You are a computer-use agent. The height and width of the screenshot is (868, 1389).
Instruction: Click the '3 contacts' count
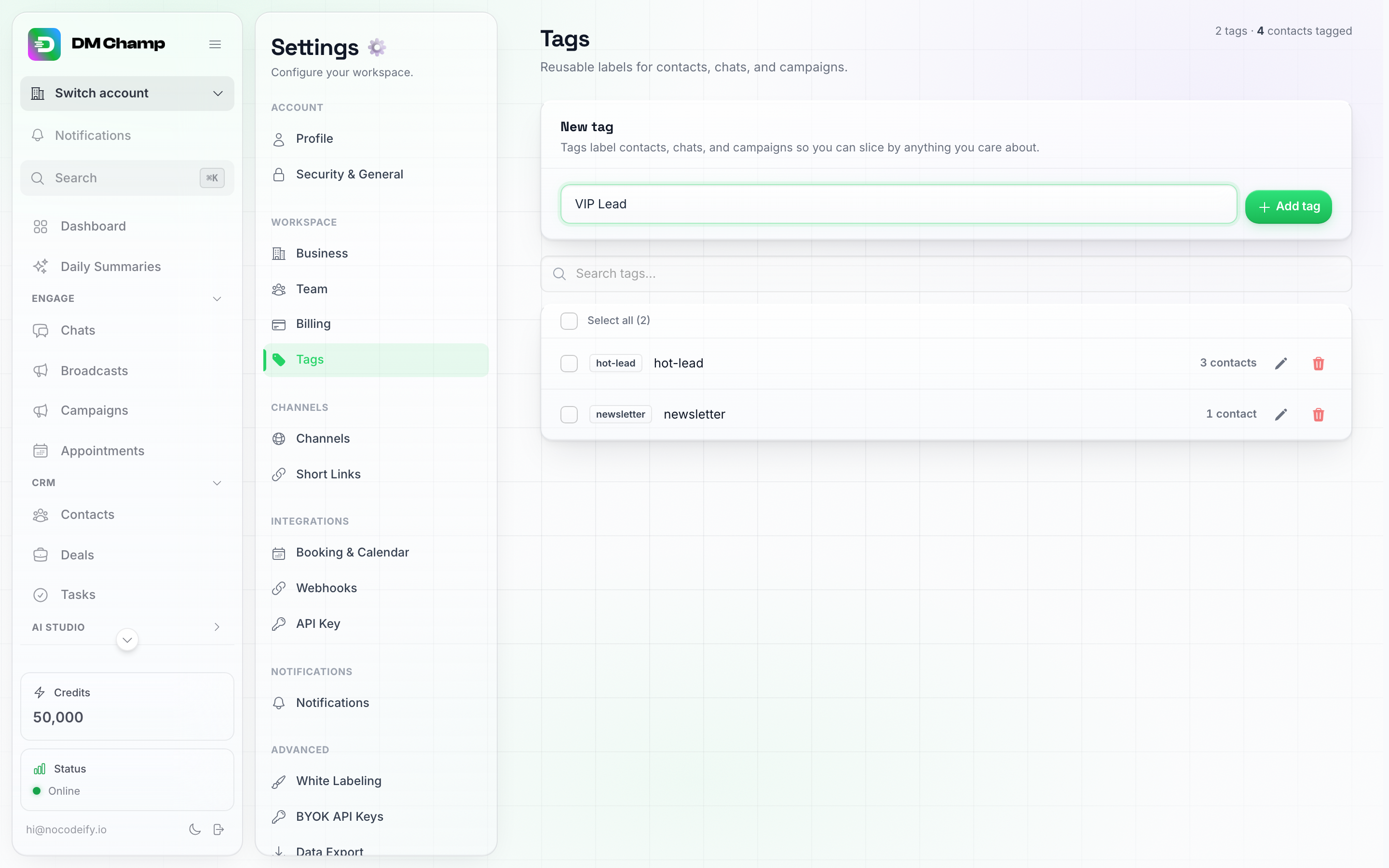(x=1228, y=364)
